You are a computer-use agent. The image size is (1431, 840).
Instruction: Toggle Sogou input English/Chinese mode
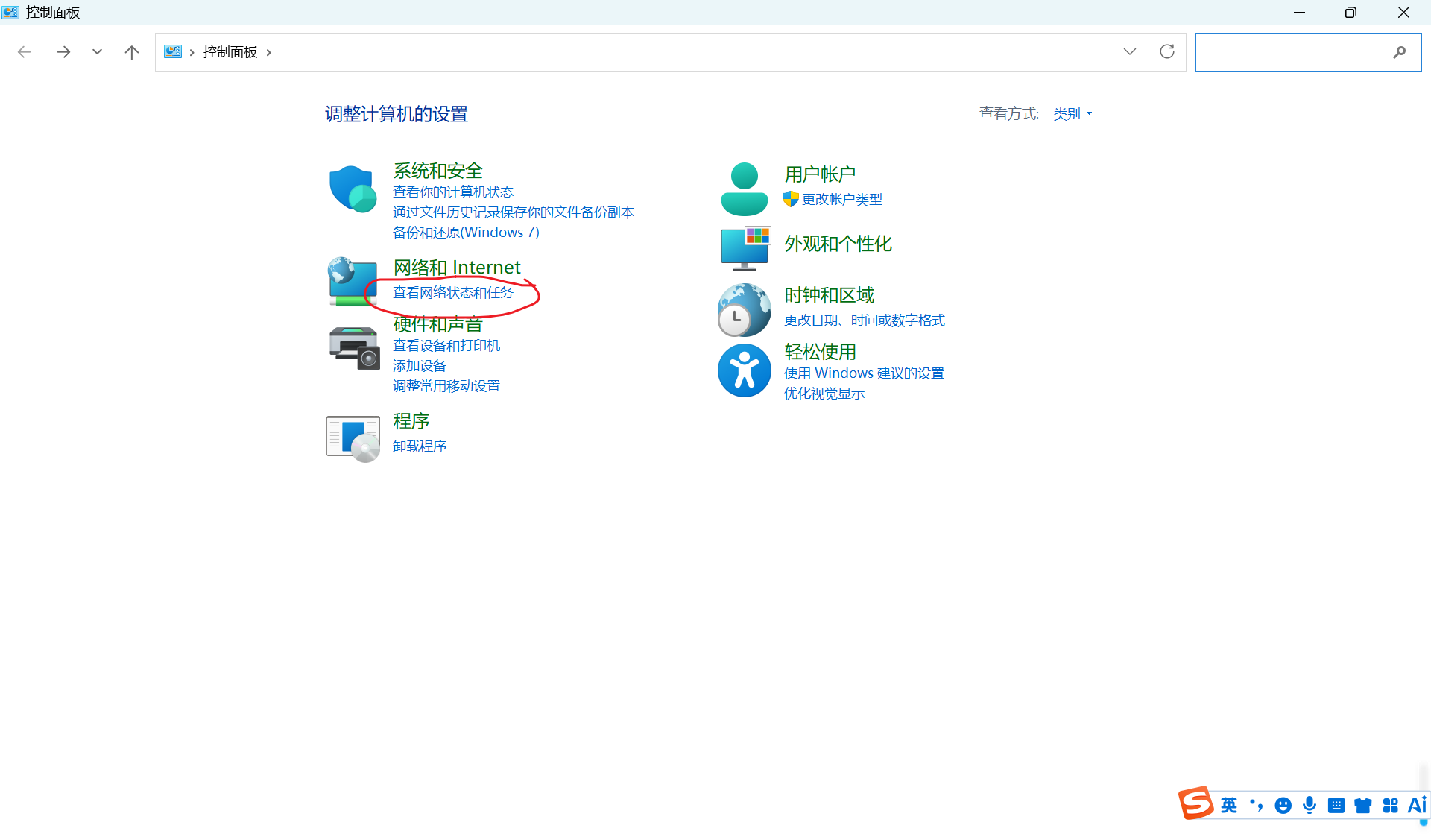[1229, 805]
